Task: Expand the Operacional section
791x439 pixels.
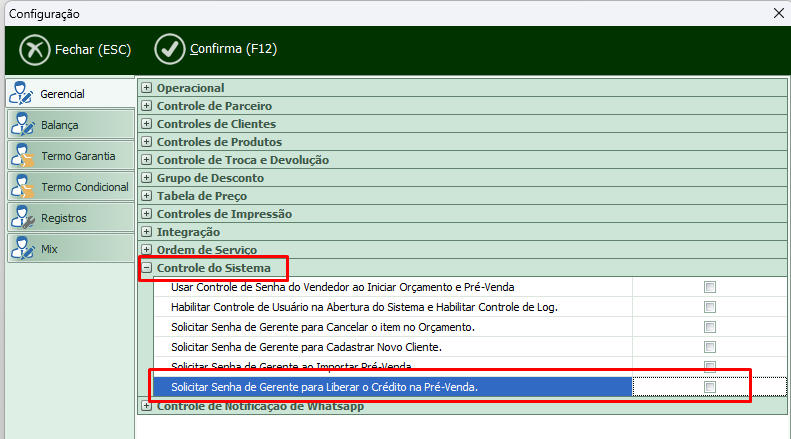Action: click(x=147, y=88)
